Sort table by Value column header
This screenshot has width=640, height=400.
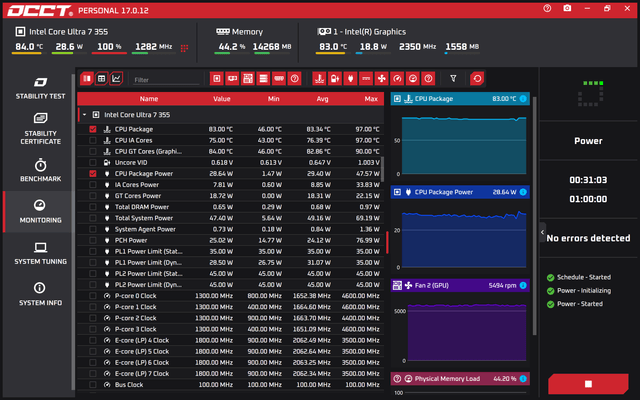tap(222, 99)
